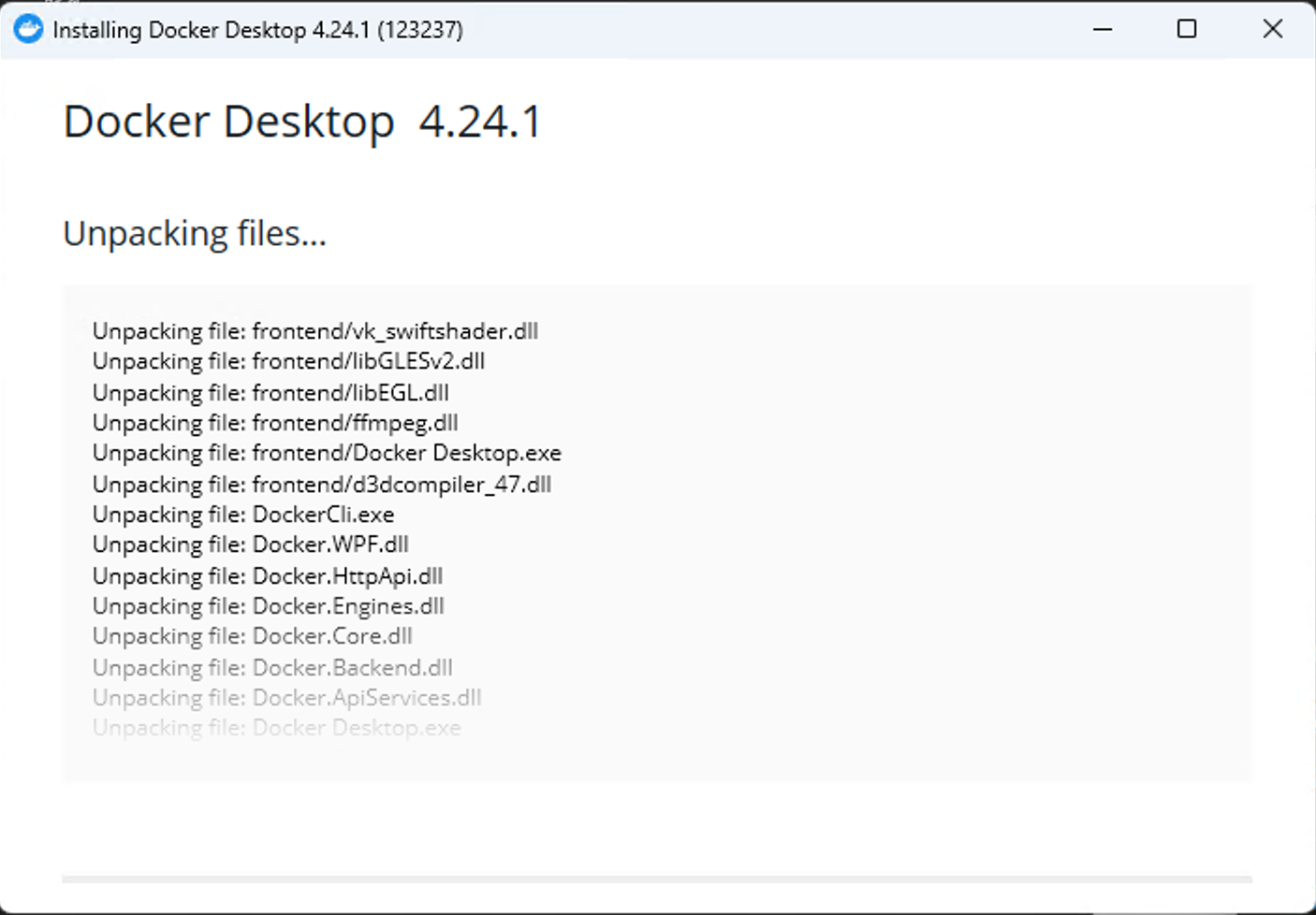Select the line "frontend/libEGL.dll"

pyautogui.click(x=271, y=392)
